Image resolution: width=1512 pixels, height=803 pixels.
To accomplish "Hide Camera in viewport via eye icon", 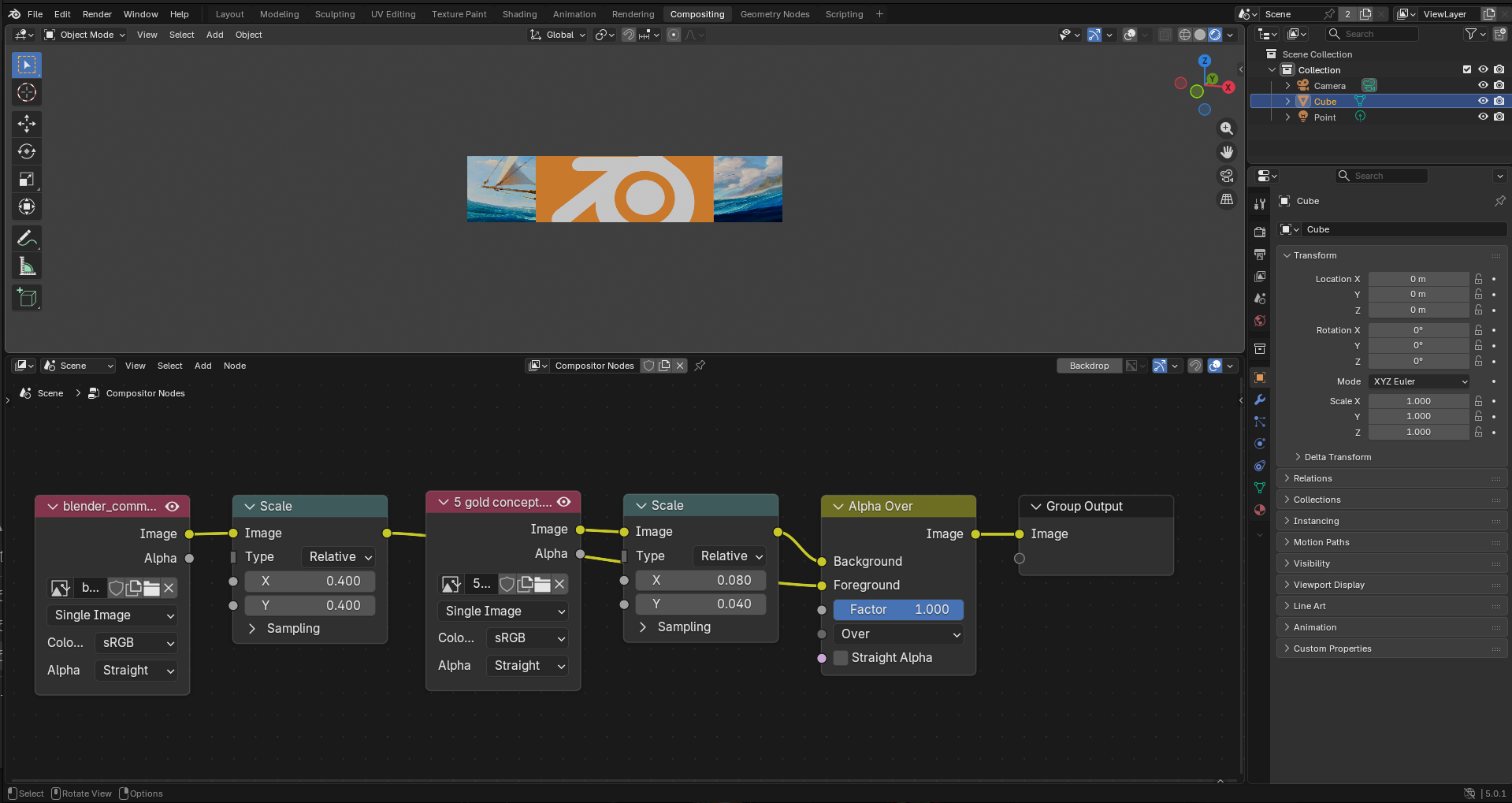I will coord(1483,85).
